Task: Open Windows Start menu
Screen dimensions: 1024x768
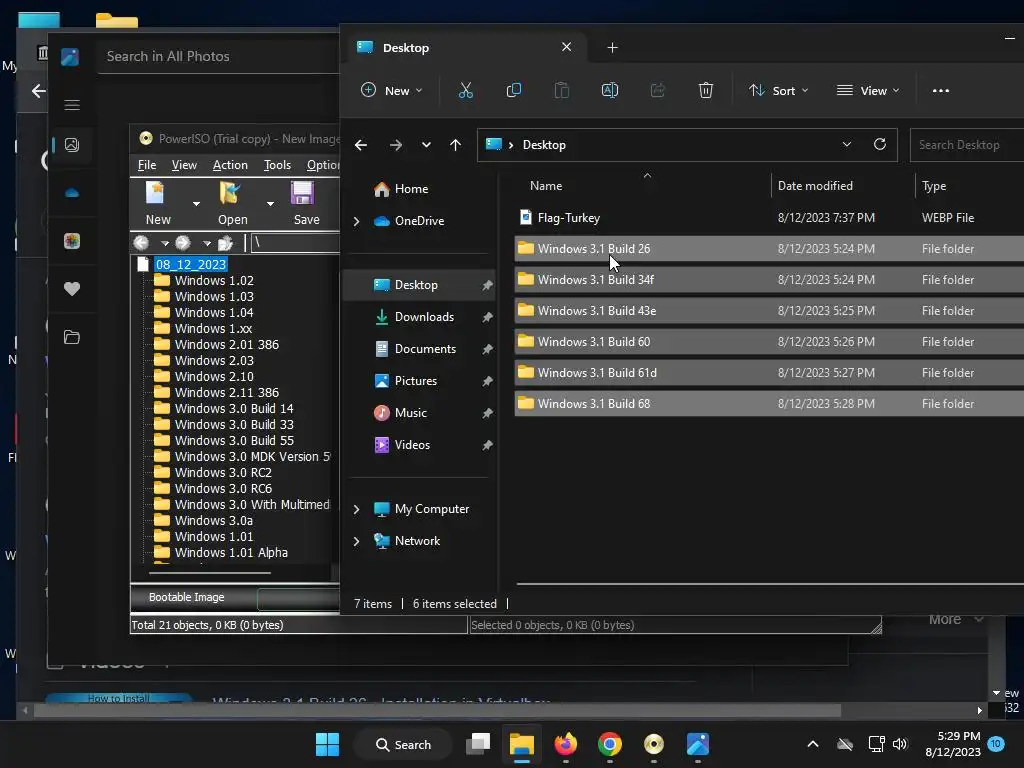Action: click(327, 744)
